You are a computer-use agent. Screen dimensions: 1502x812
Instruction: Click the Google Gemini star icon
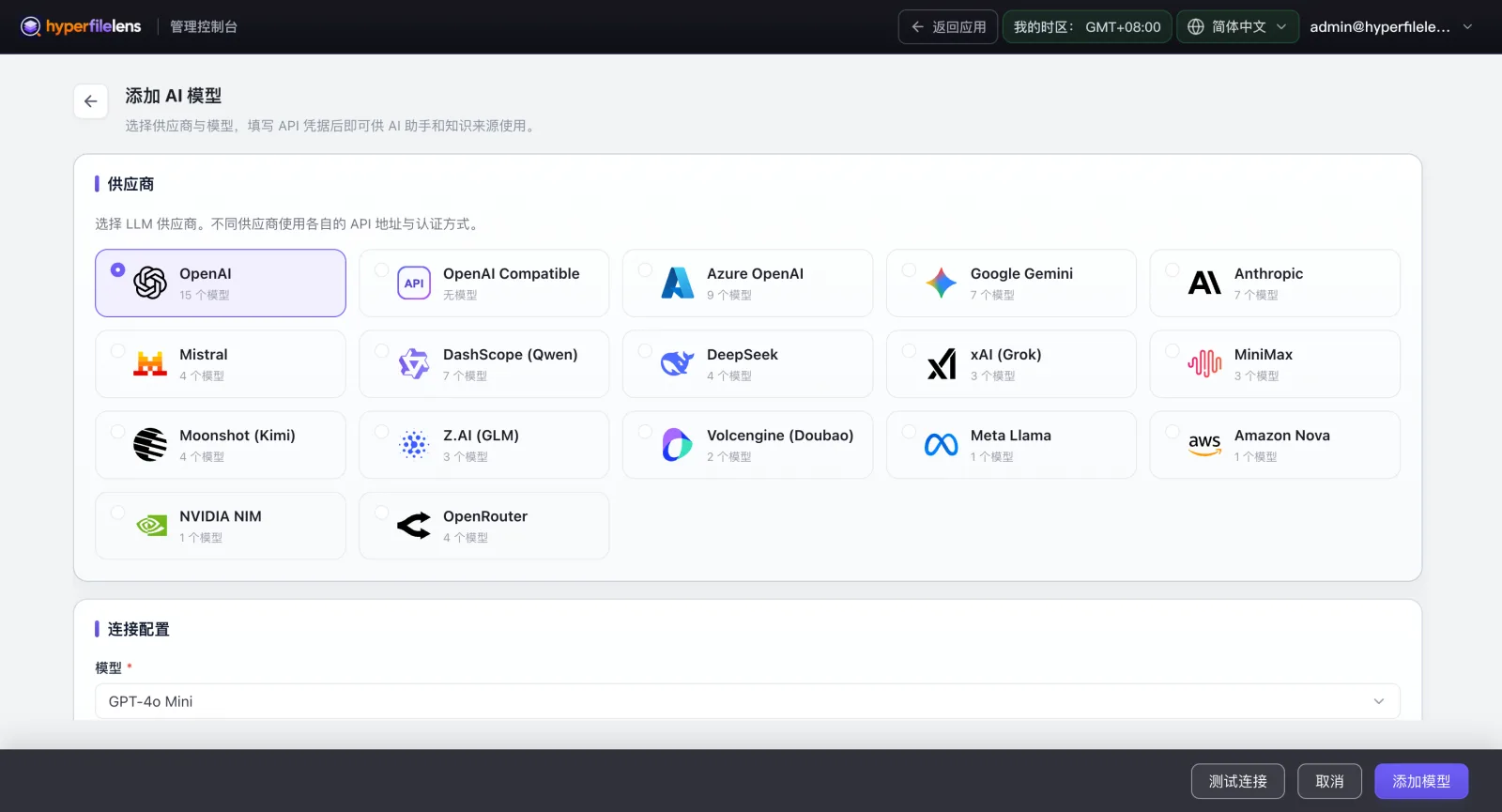tap(942, 283)
